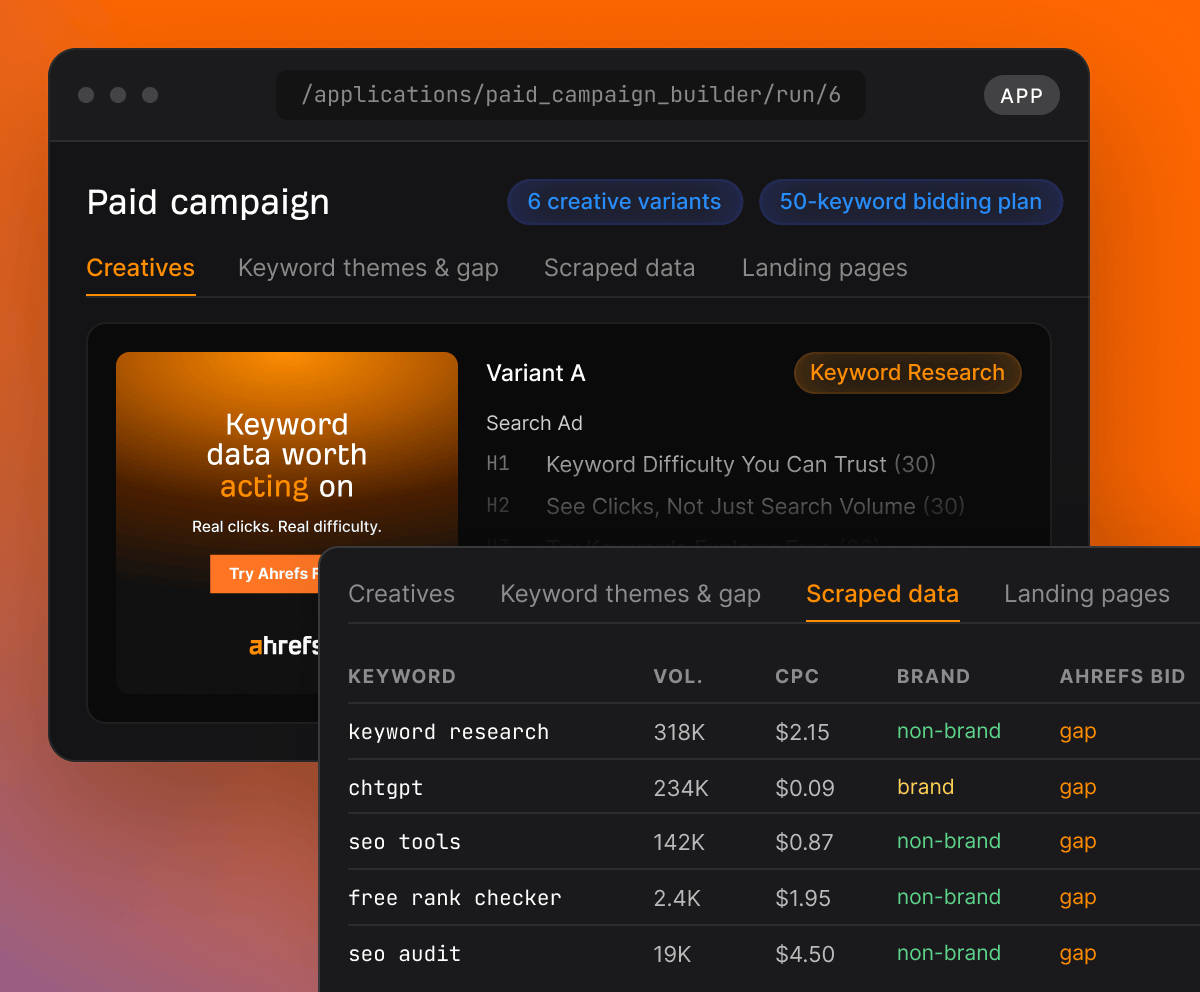Viewport: 1200px width, 992px height.
Task: Click the non-brand label in free rank checker row
Action: click(949, 898)
